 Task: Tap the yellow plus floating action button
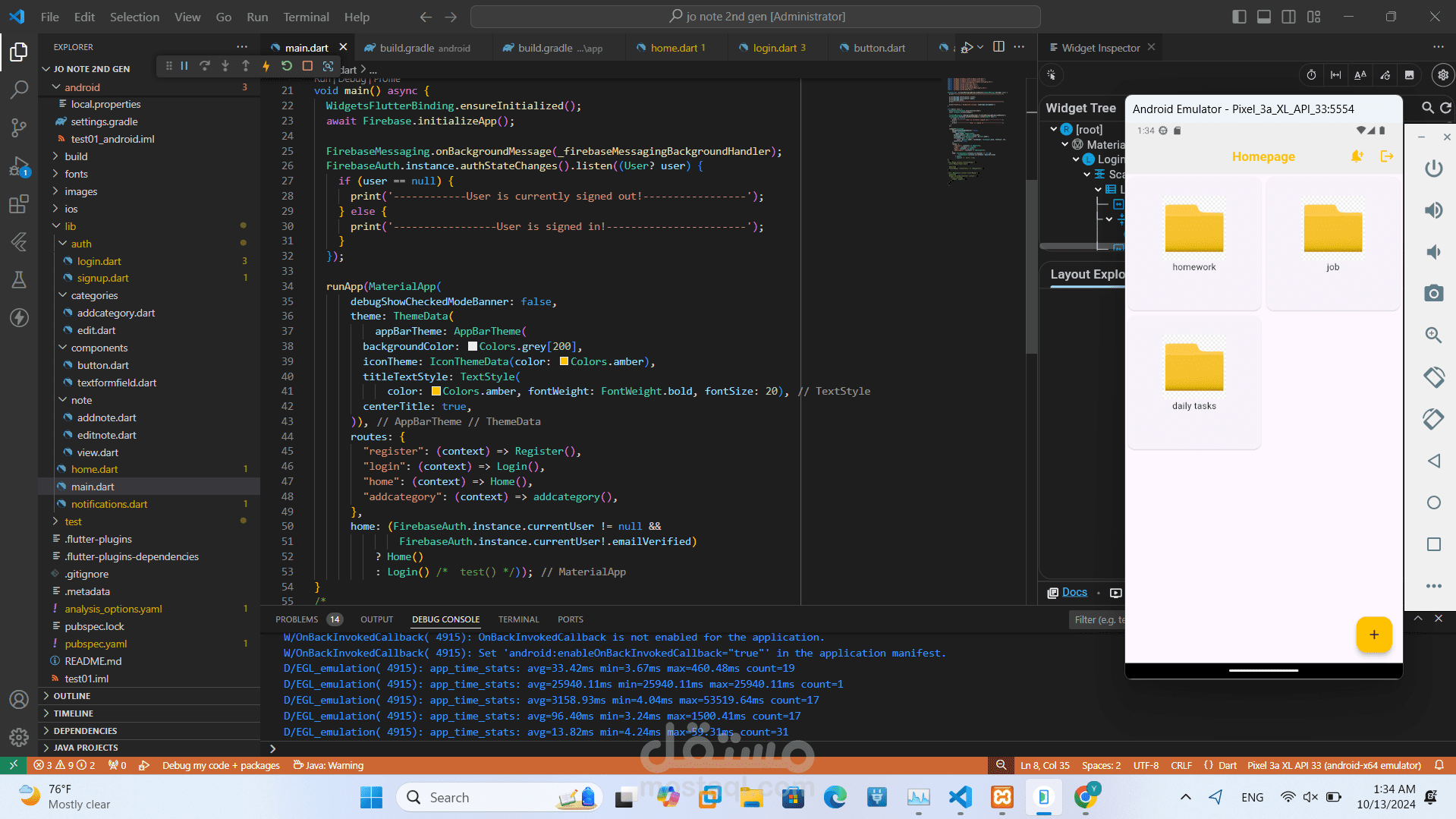click(1373, 635)
